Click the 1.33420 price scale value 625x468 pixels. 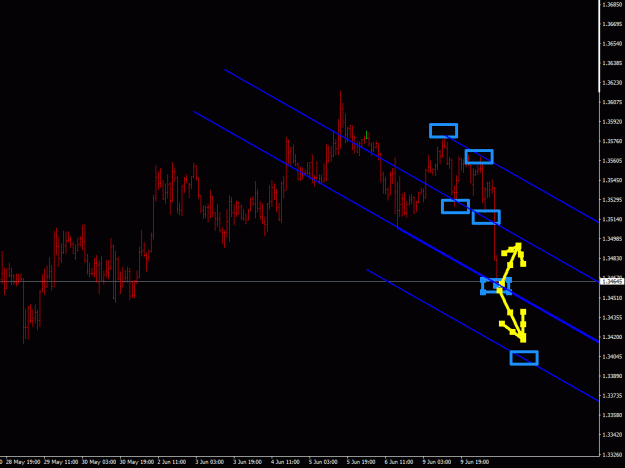click(x=613, y=435)
